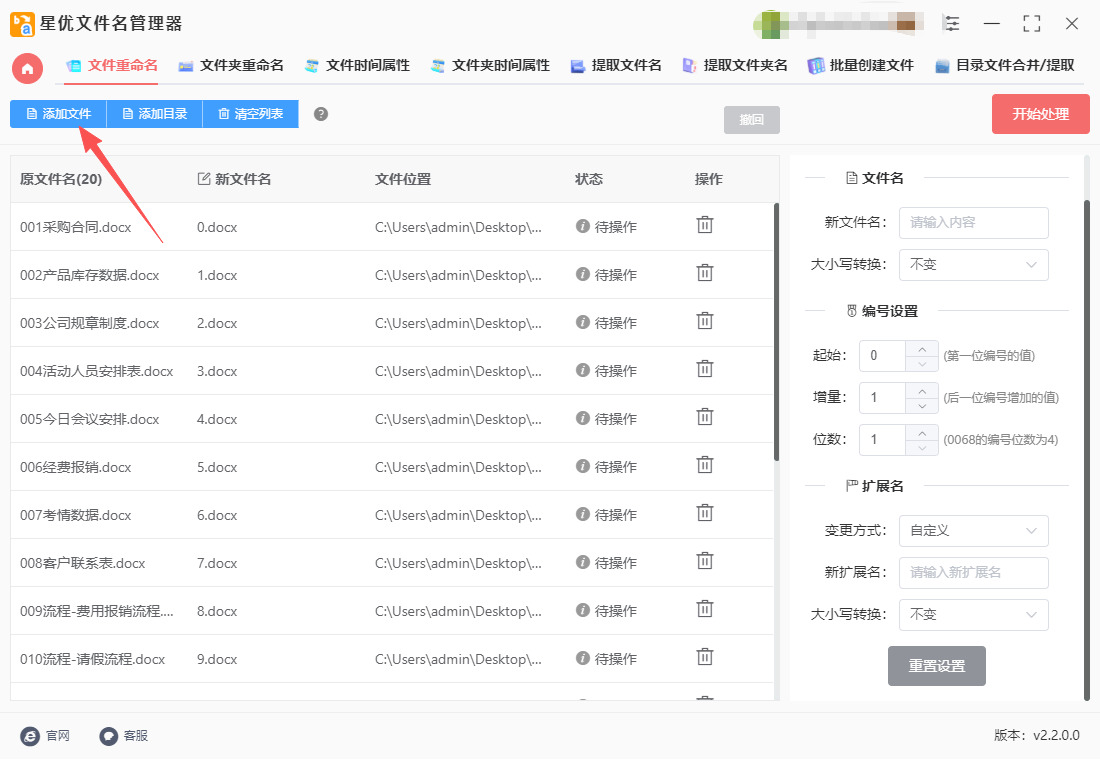Click 重置设置 reset button
Image resolution: width=1100 pixels, height=760 pixels.
pos(937,665)
